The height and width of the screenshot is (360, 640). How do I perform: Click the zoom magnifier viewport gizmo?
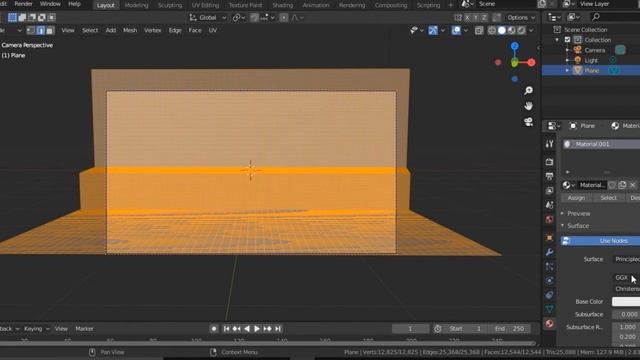coord(529,91)
